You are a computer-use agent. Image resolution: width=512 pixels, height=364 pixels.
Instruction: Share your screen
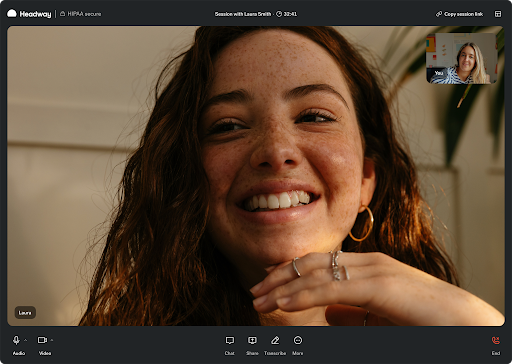click(252, 345)
